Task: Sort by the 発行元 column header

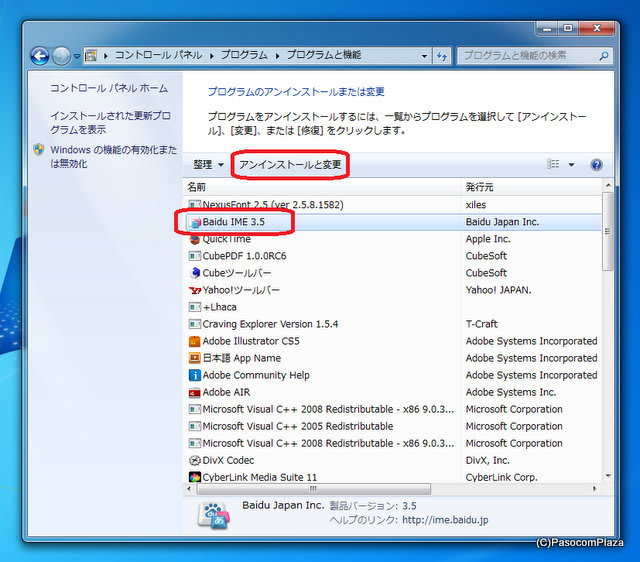Action: pos(531,187)
